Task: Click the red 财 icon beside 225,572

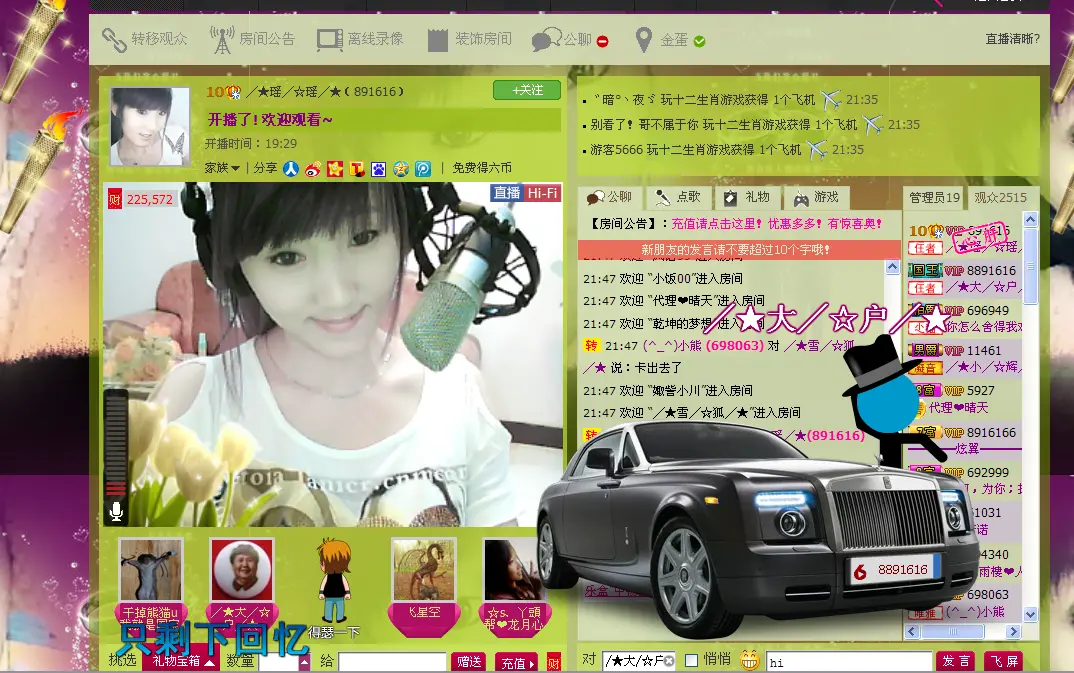Action: pyautogui.click(x=115, y=199)
